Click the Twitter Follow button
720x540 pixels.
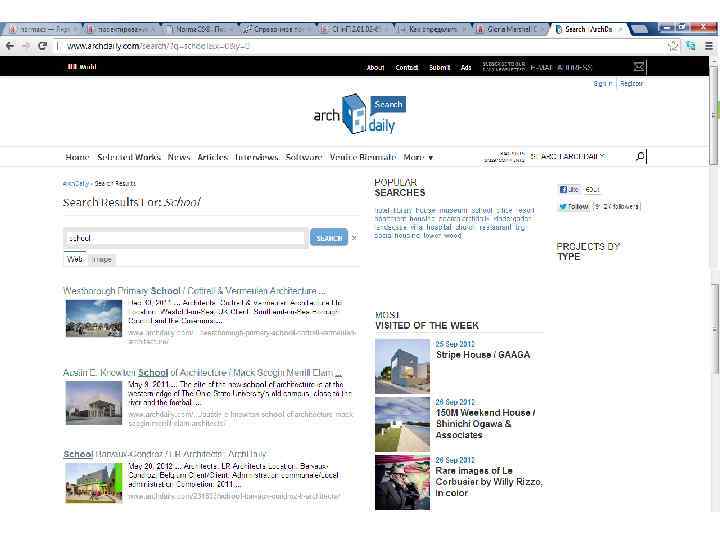(574, 207)
